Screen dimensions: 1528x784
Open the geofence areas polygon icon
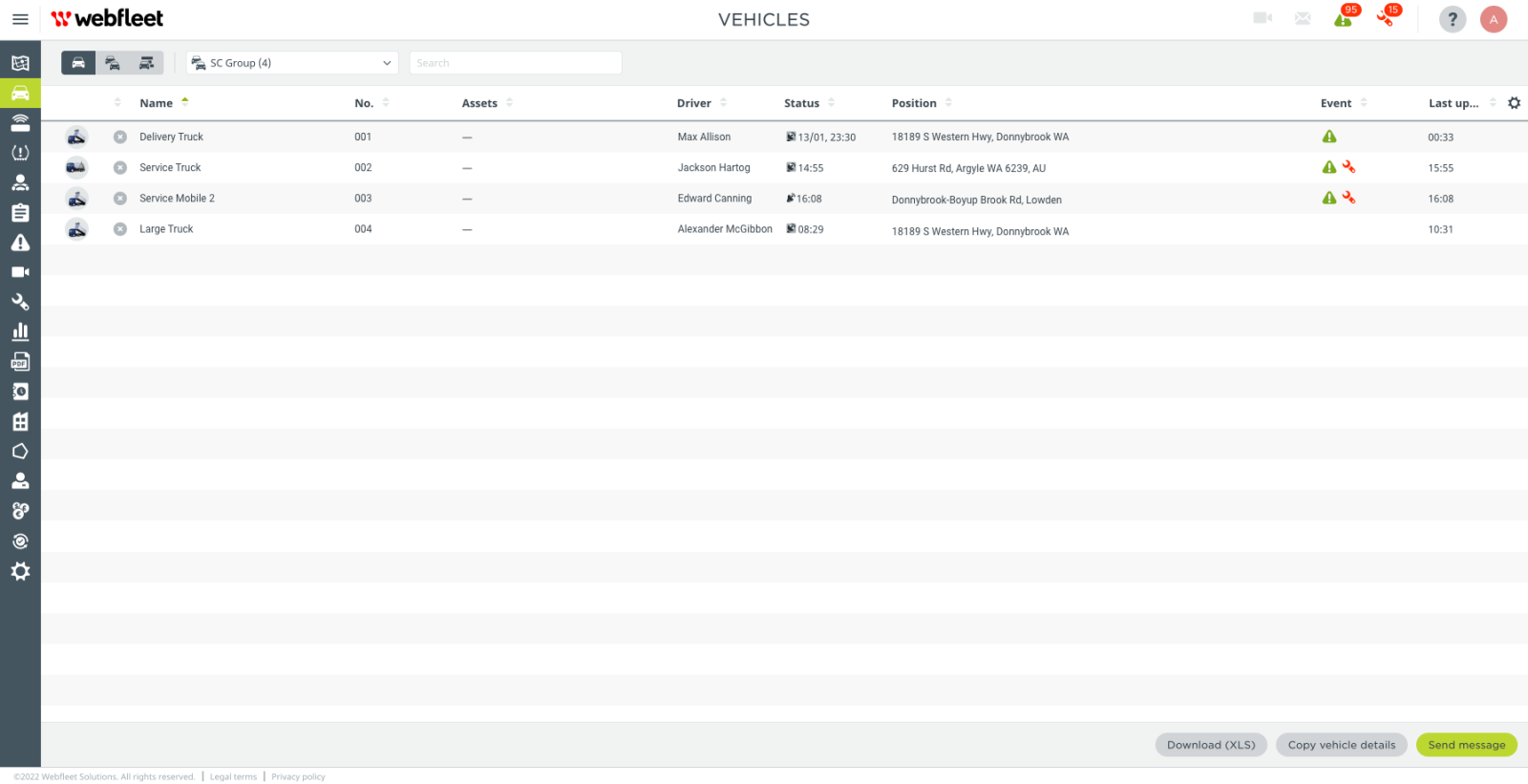[20, 452]
